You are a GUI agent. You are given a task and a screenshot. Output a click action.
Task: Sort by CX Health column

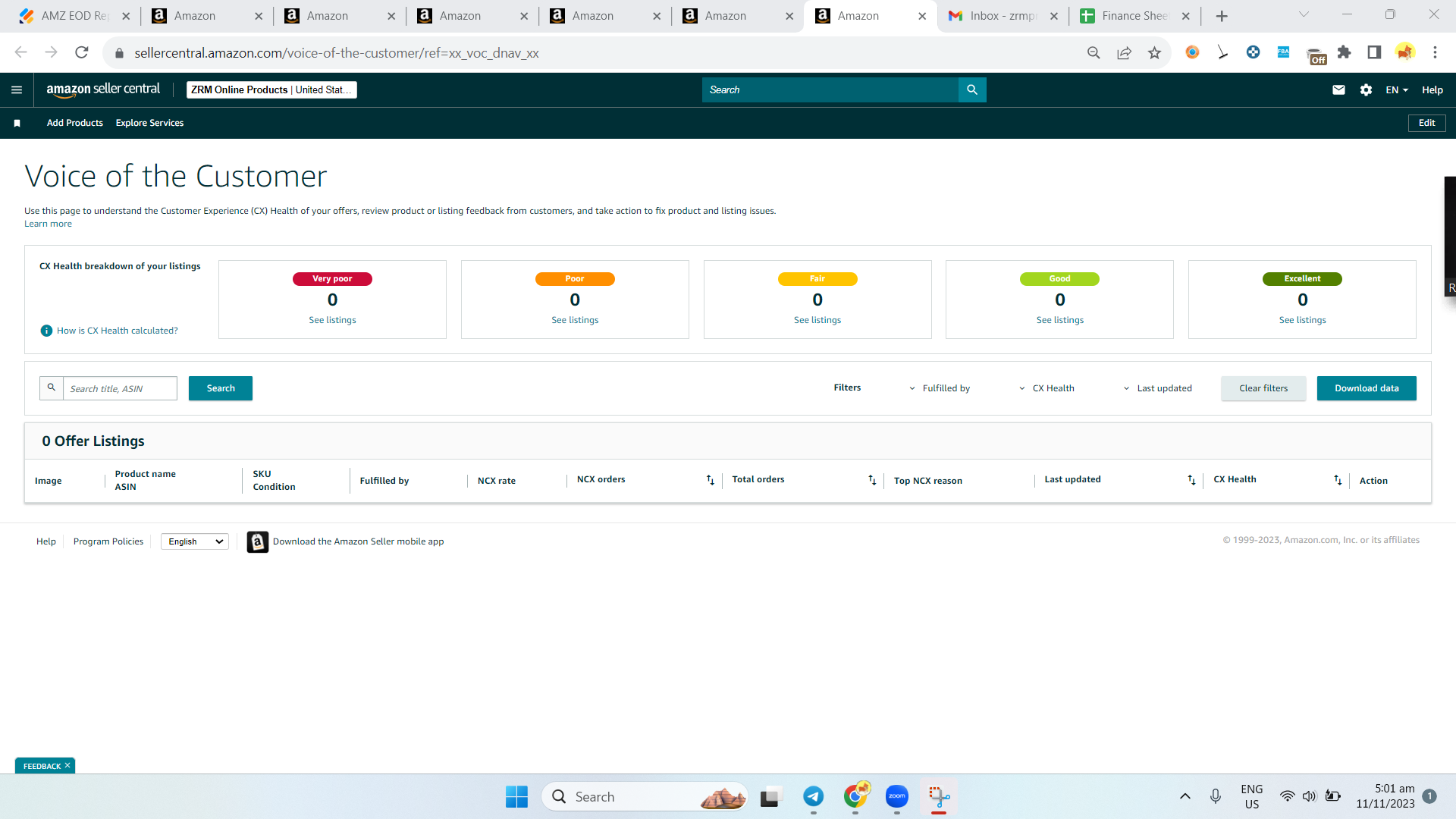click(1338, 479)
